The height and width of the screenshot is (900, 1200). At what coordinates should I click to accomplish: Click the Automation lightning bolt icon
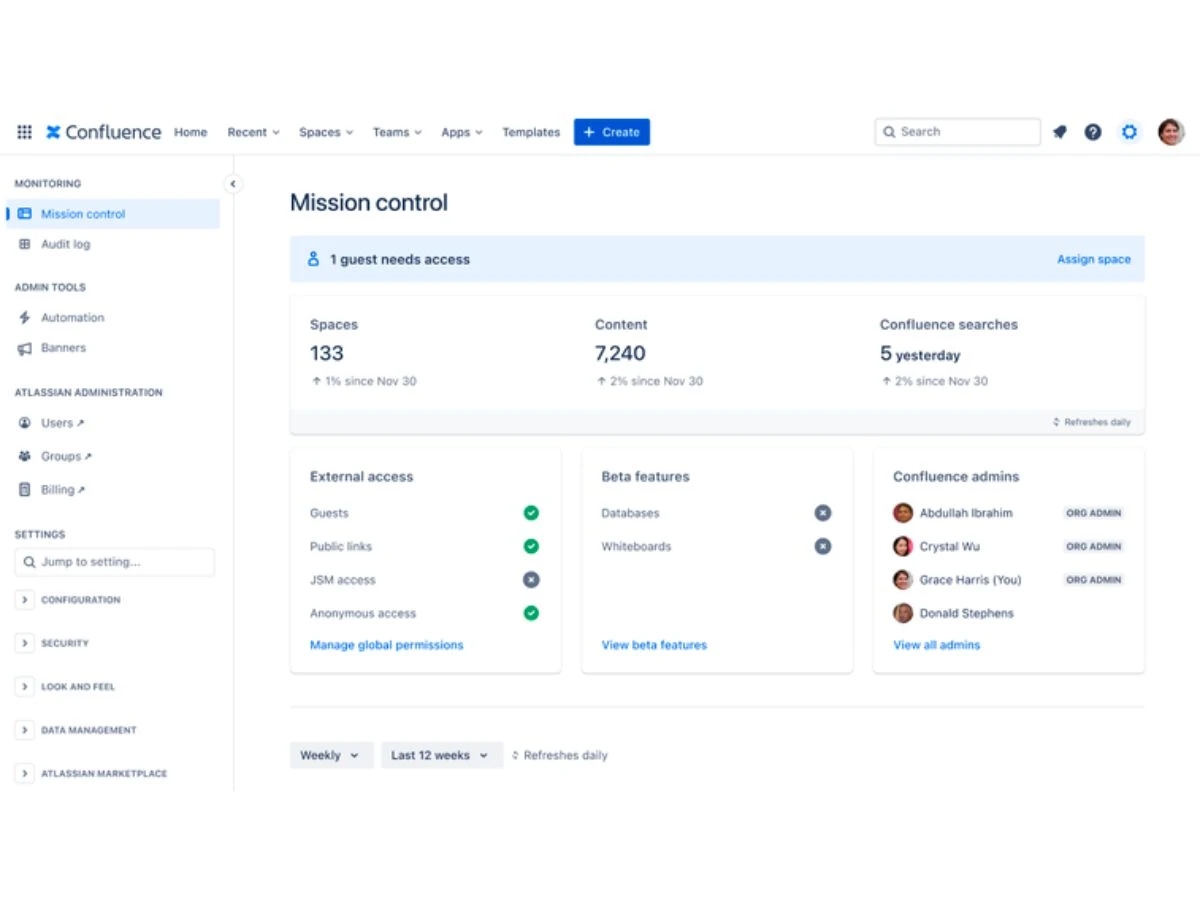coord(25,317)
